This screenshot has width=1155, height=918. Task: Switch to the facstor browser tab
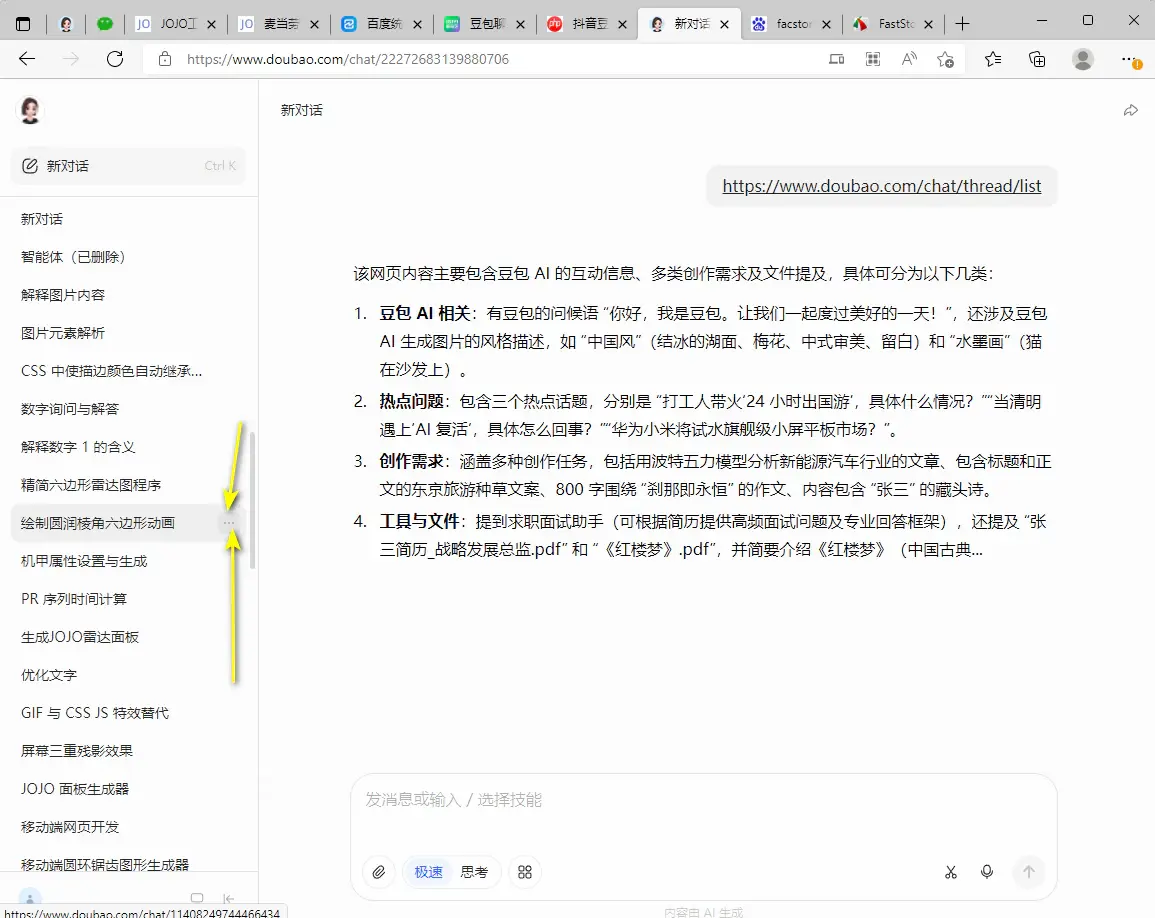click(791, 24)
